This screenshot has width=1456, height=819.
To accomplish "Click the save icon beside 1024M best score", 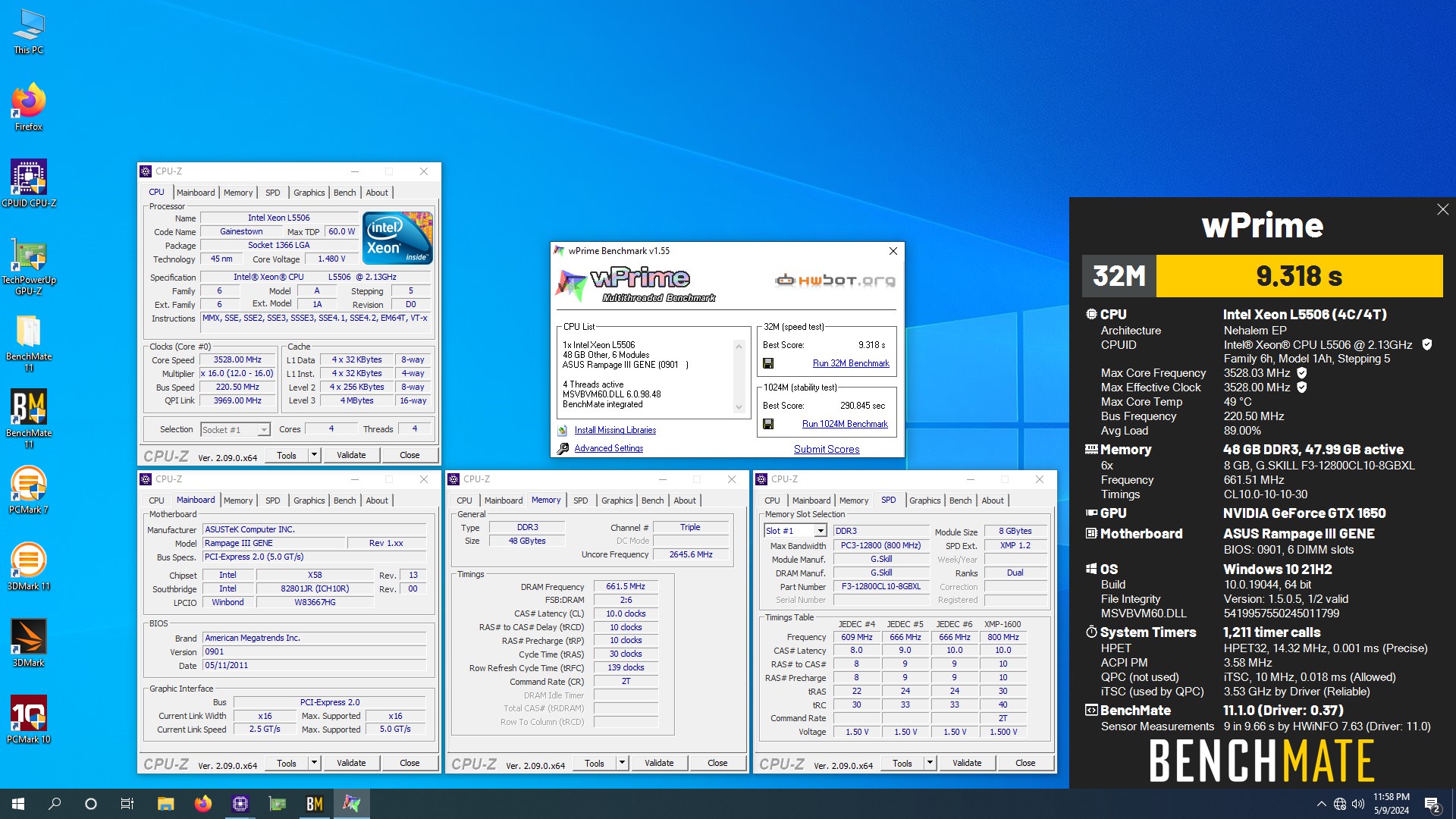I will tap(768, 424).
